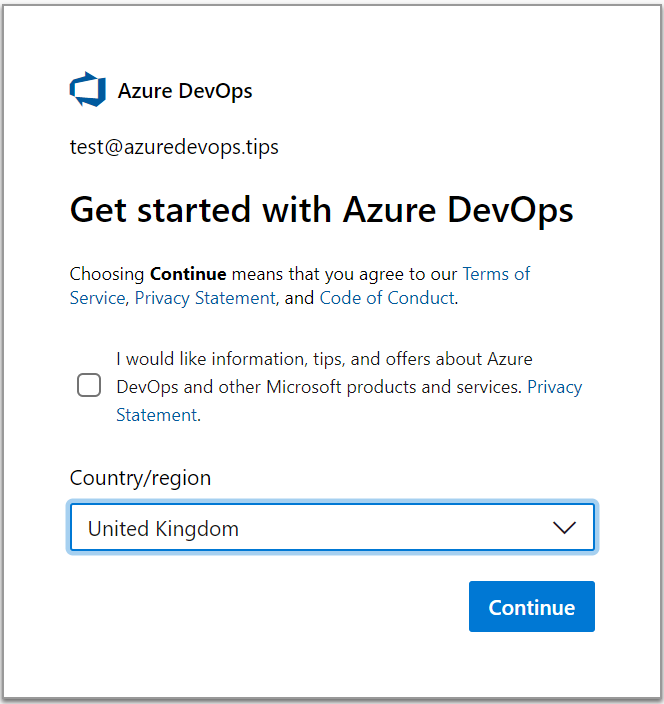This screenshot has height=704, width=664.
Task: Expand the country list chevron arrow
Action: coord(564,528)
